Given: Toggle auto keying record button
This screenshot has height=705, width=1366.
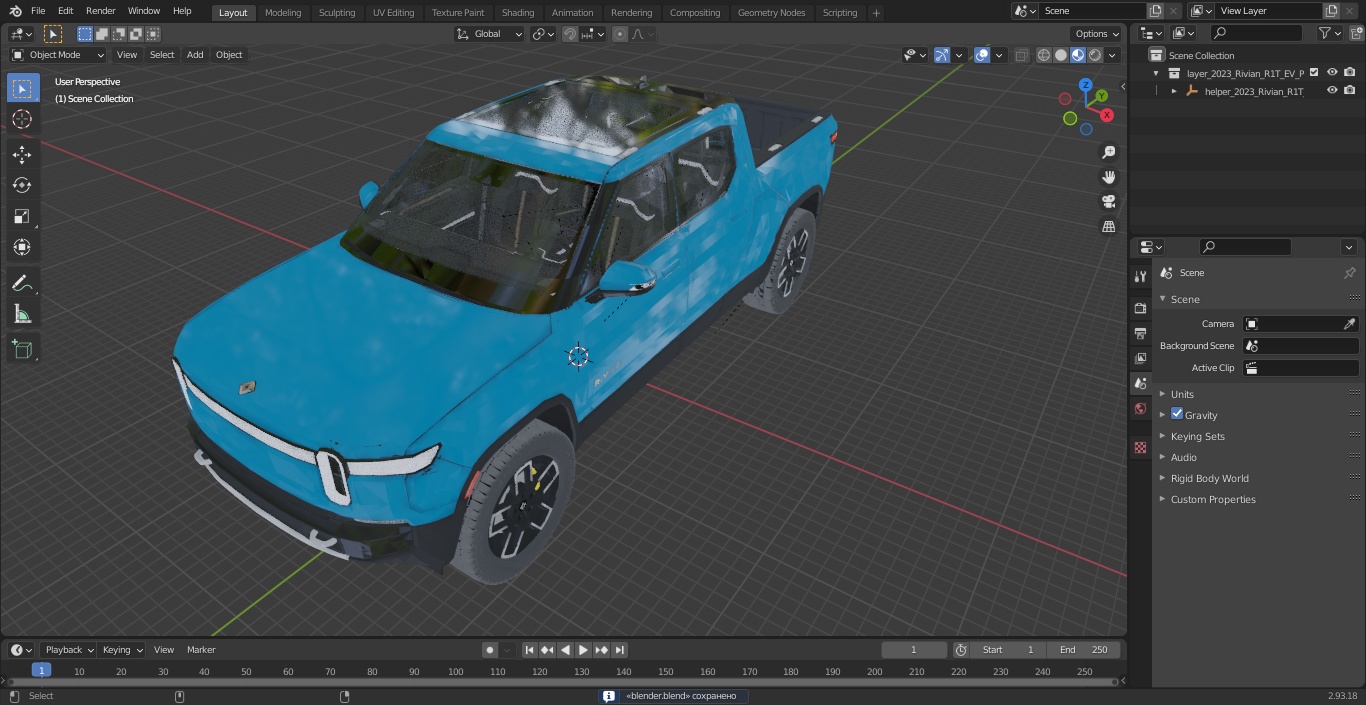Looking at the screenshot, I should pos(490,650).
